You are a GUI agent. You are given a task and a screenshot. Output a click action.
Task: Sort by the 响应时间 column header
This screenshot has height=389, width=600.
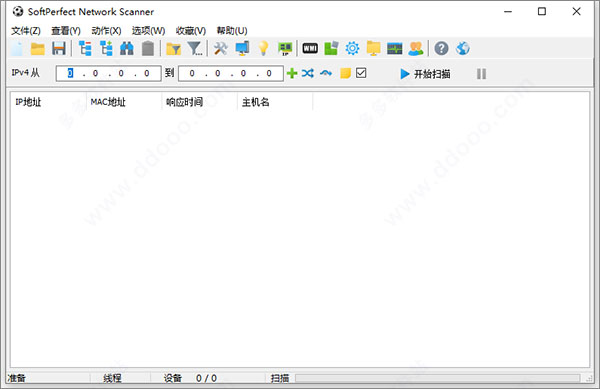point(199,102)
